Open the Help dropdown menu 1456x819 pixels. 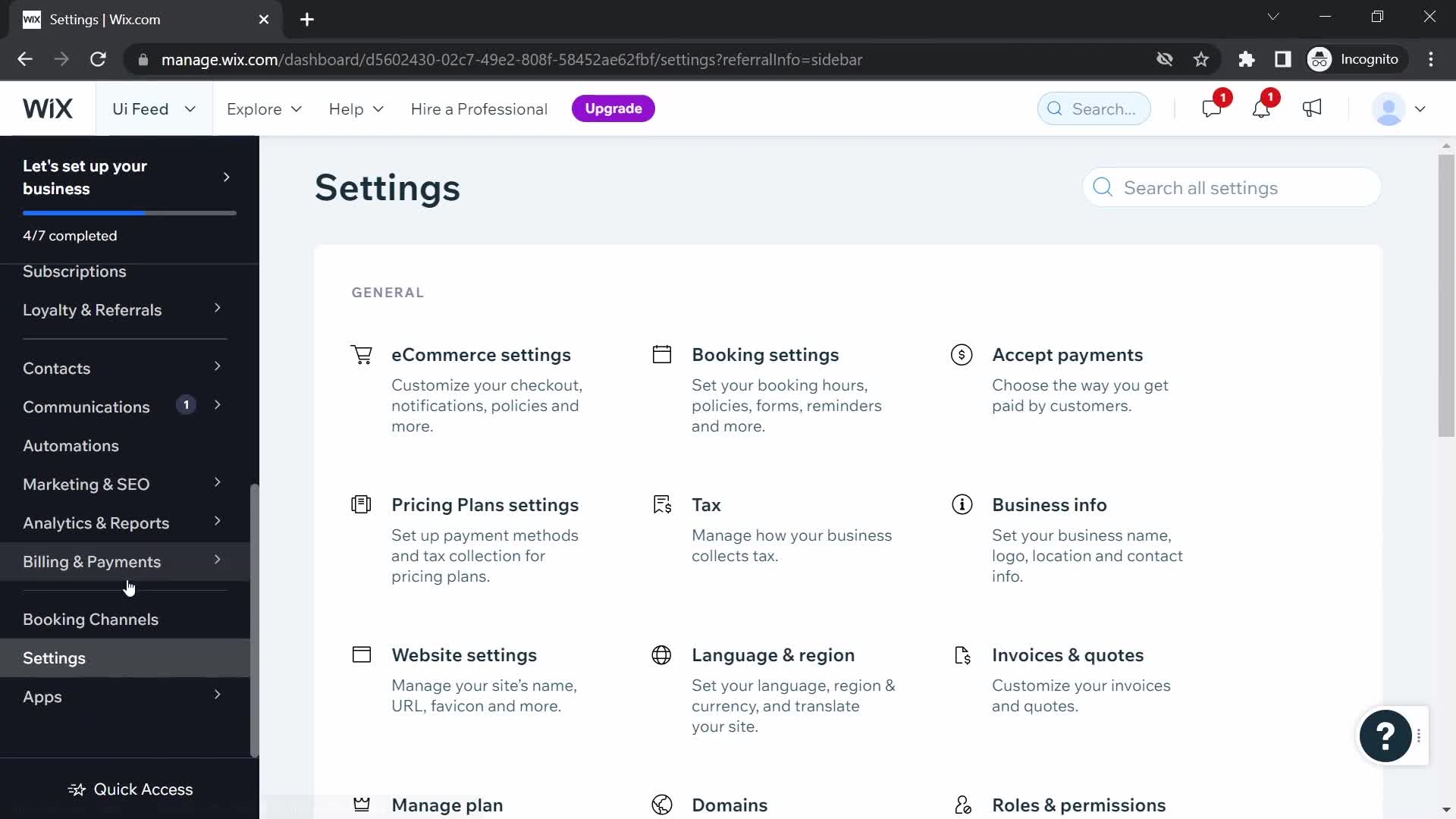pos(356,109)
